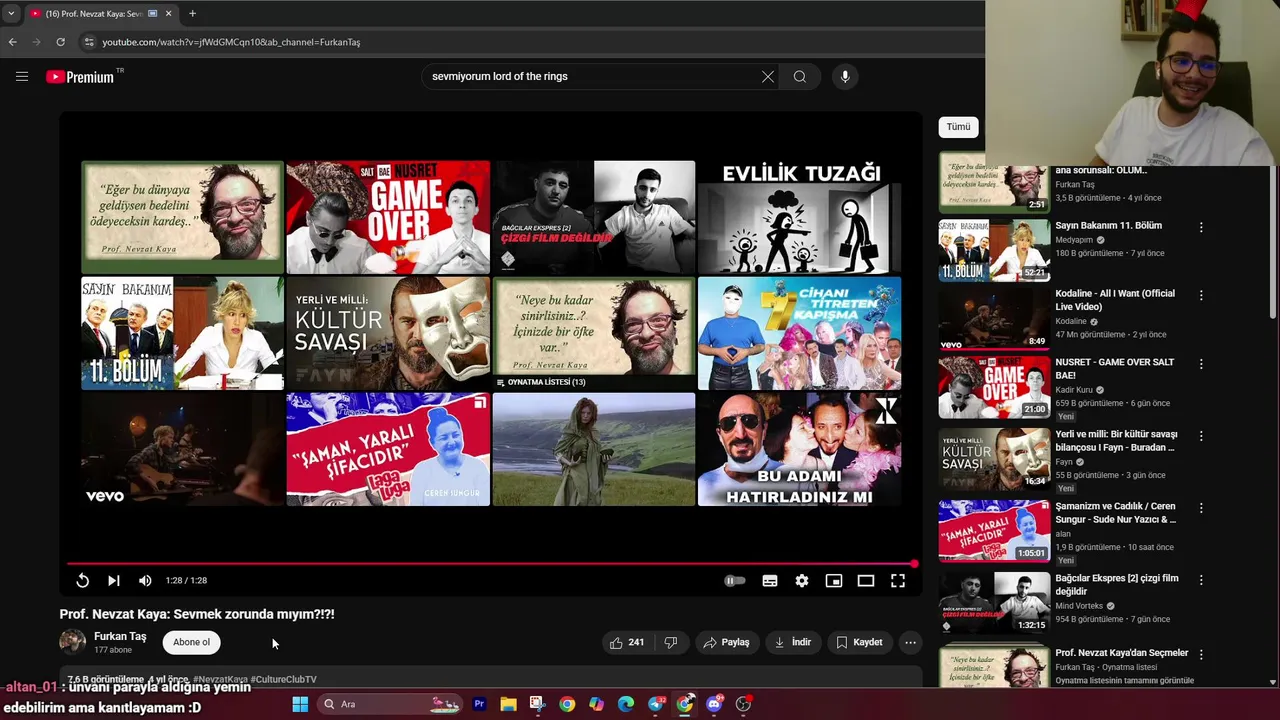Open options for Yerli ve milli video
The width and height of the screenshot is (1280, 720).
pyautogui.click(x=1201, y=436)
